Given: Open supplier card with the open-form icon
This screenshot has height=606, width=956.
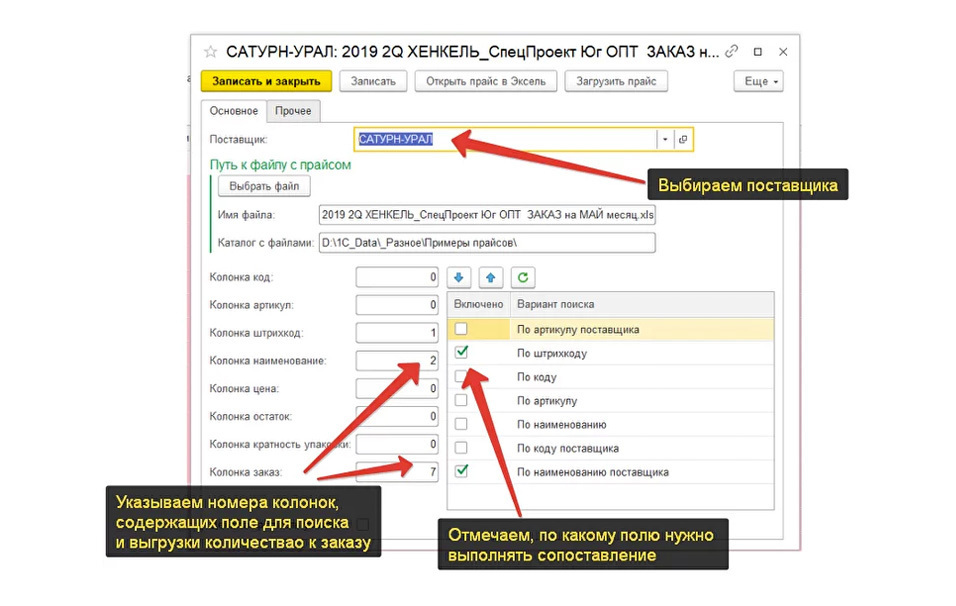Looking at the screenshot, I should click(x=683, y=140).
